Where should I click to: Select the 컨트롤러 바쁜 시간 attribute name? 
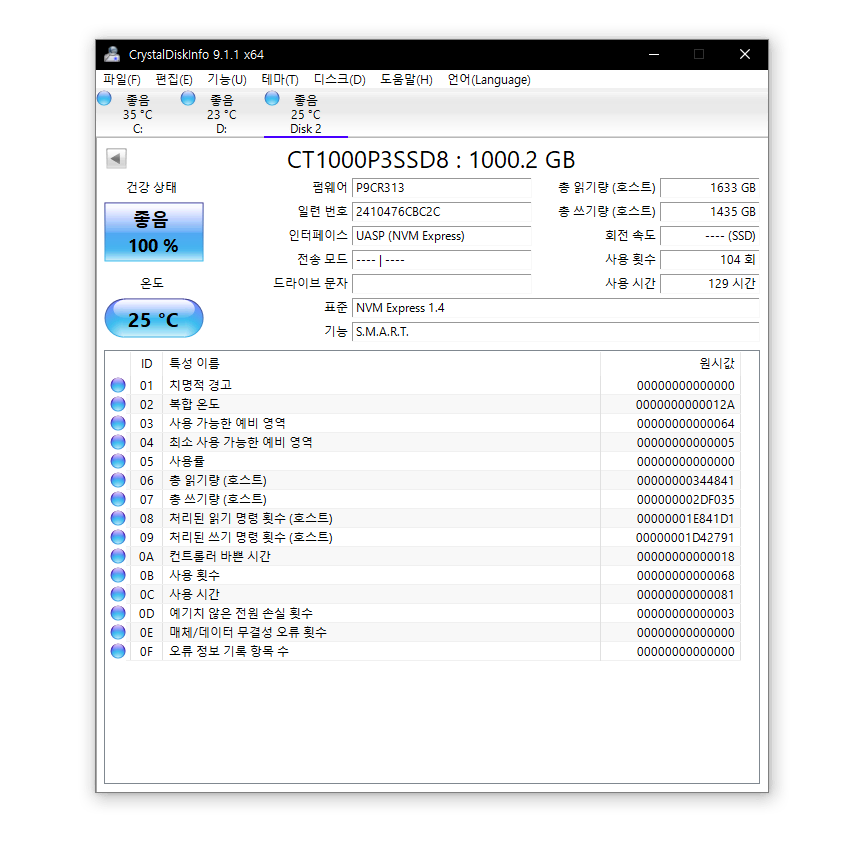[x=220, y=556]
